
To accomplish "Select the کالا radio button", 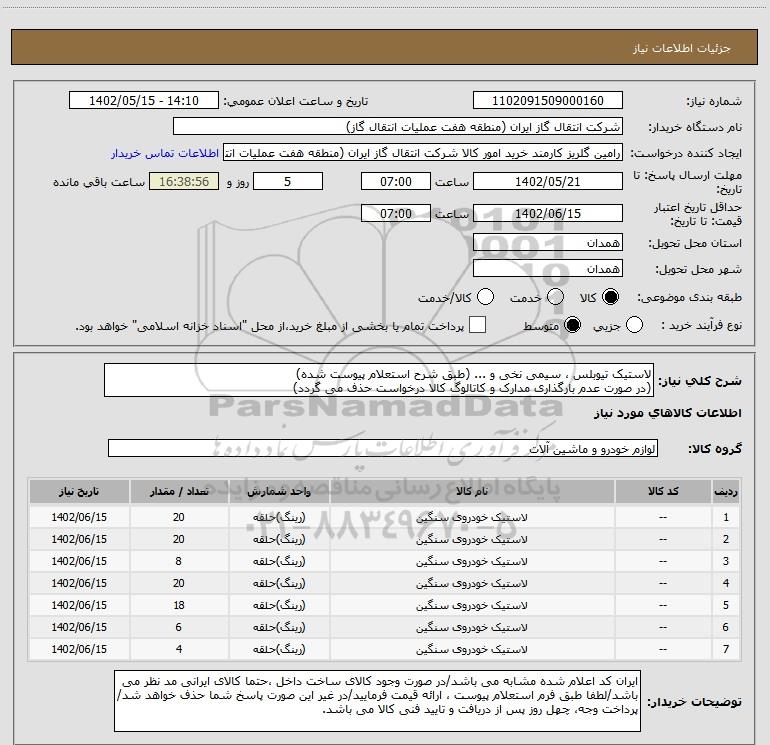I will point(610,297).
